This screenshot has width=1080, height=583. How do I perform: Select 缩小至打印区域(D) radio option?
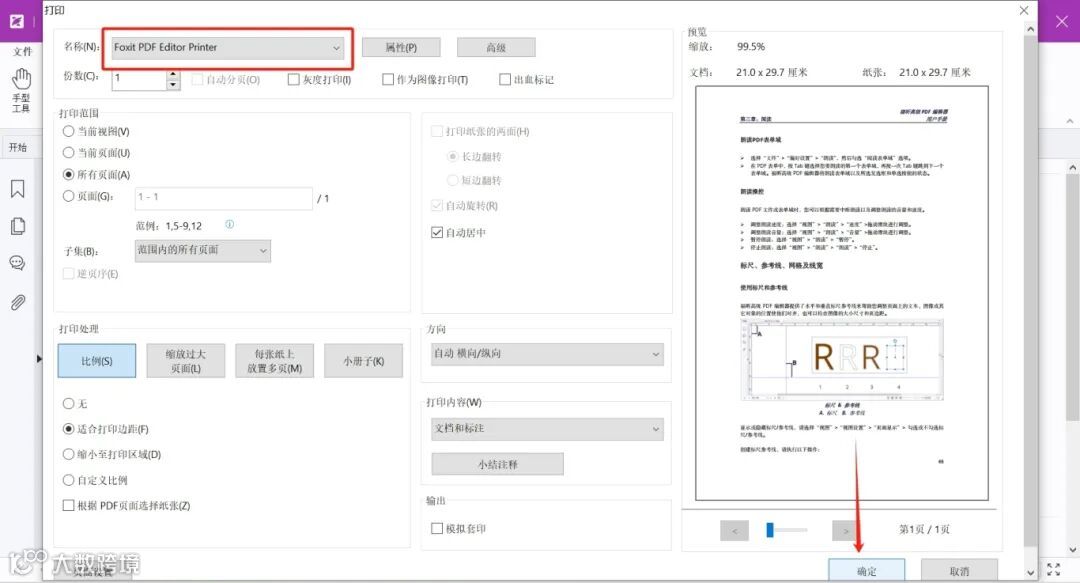click(68, 454)
